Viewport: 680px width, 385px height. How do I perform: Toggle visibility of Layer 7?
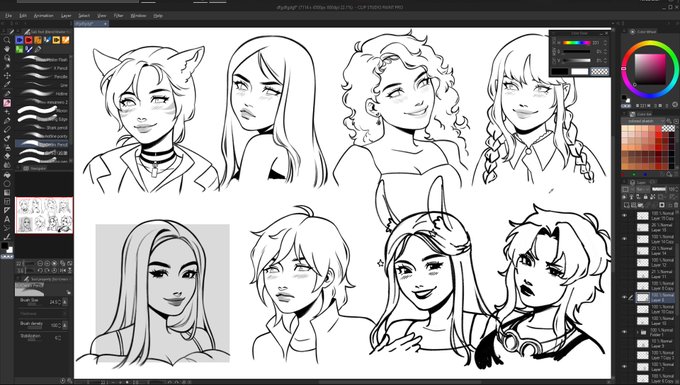(624, 367)
